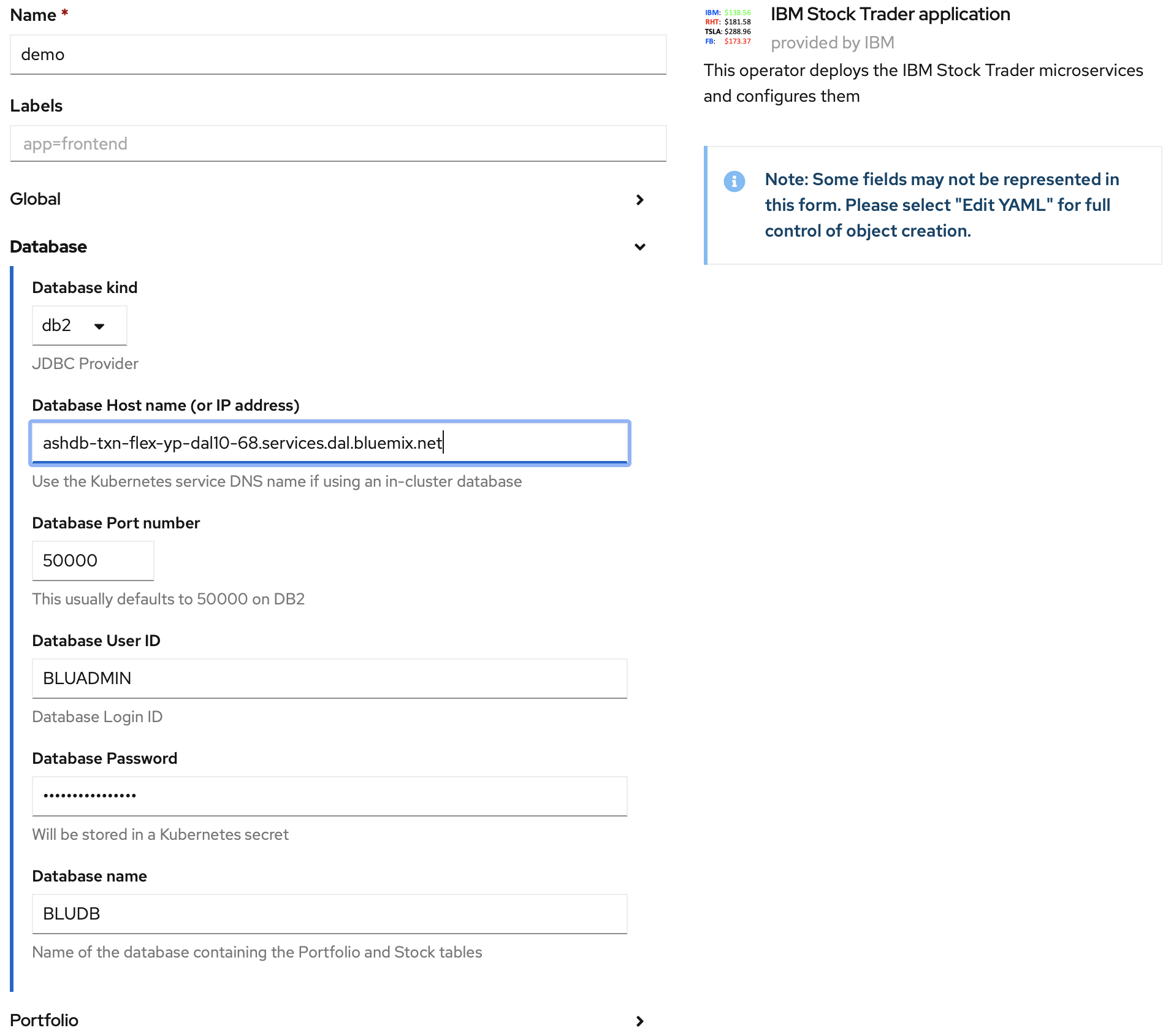Click the Labels field with app=frontend placeholder
This screenshot has height=1036, width=1171.
point(338,144)
